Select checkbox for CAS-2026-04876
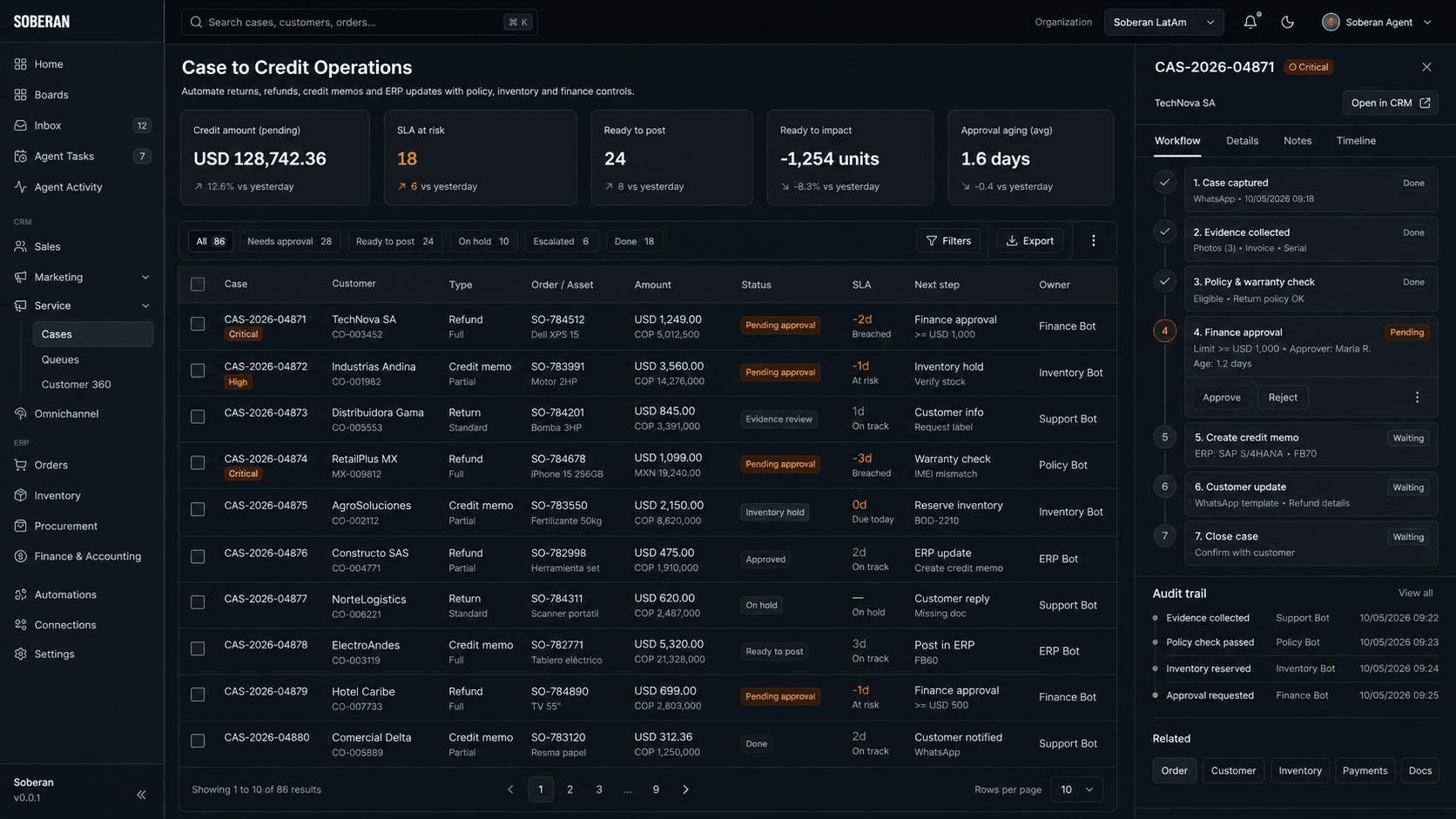 (198, 556)
